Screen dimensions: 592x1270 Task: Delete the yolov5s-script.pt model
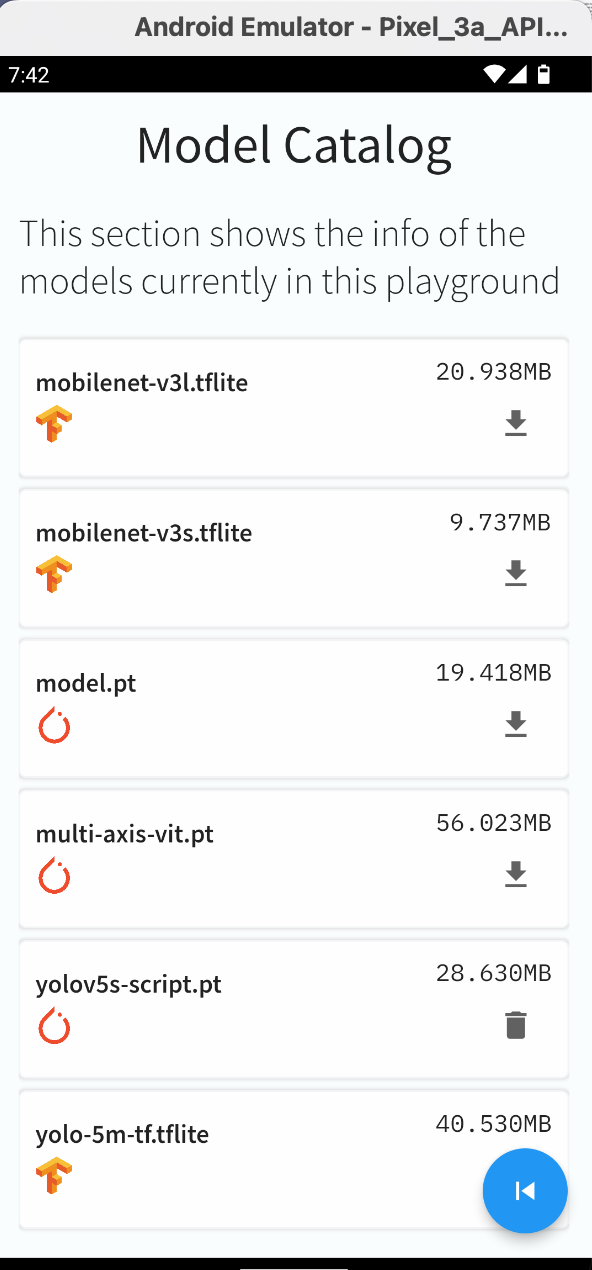[515, 1025]
